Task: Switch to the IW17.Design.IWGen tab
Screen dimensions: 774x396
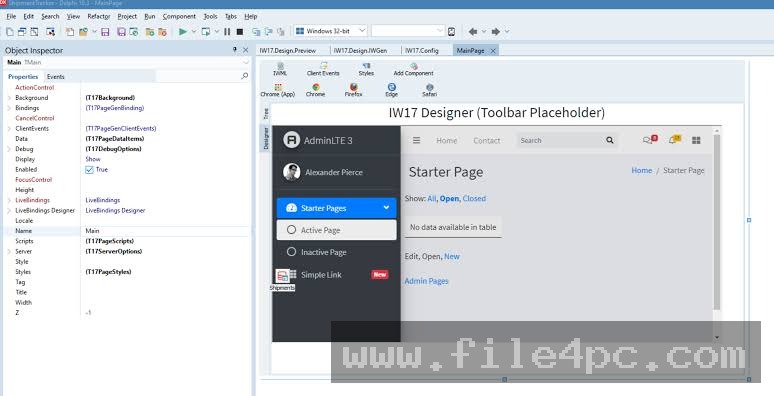Action: (x=360, y=50)
